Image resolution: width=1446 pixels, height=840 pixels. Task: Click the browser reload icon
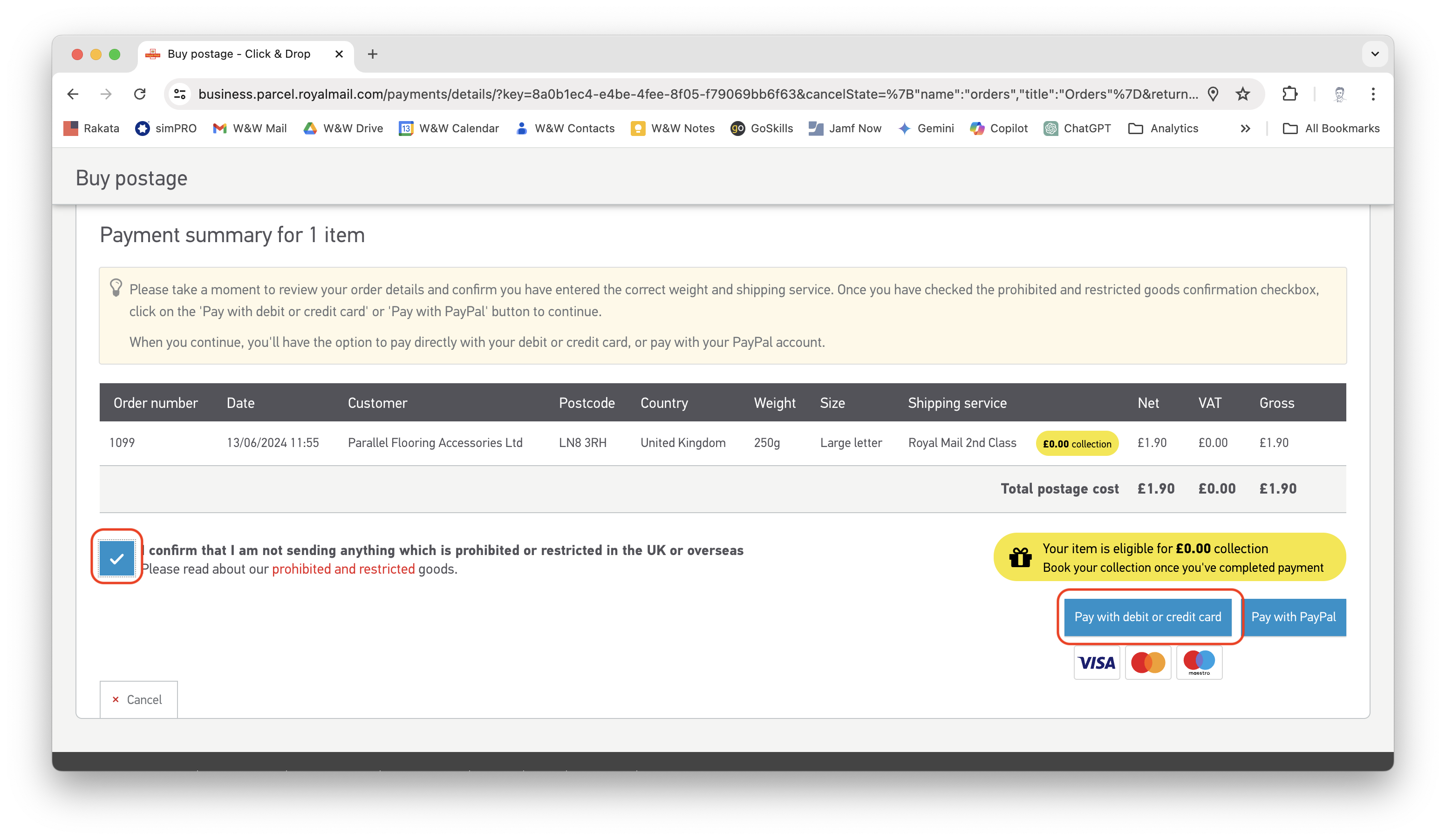139,94
